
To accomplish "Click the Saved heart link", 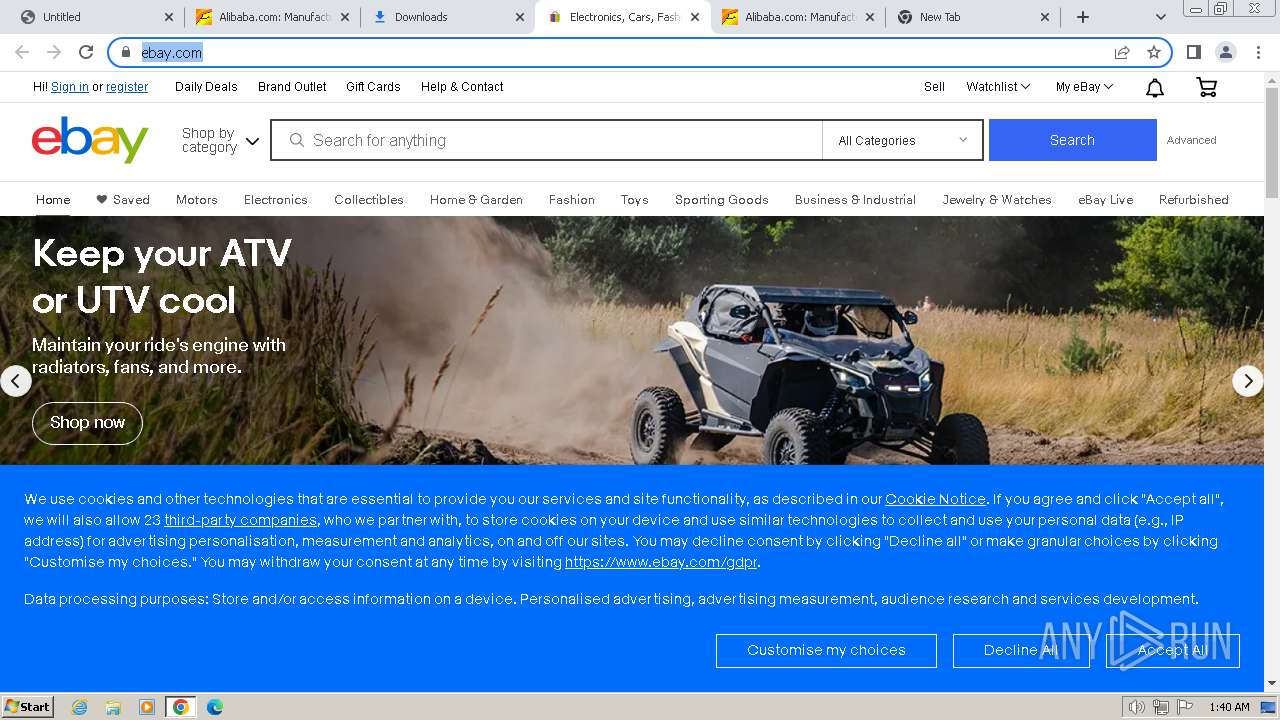I will coord(123,200).
